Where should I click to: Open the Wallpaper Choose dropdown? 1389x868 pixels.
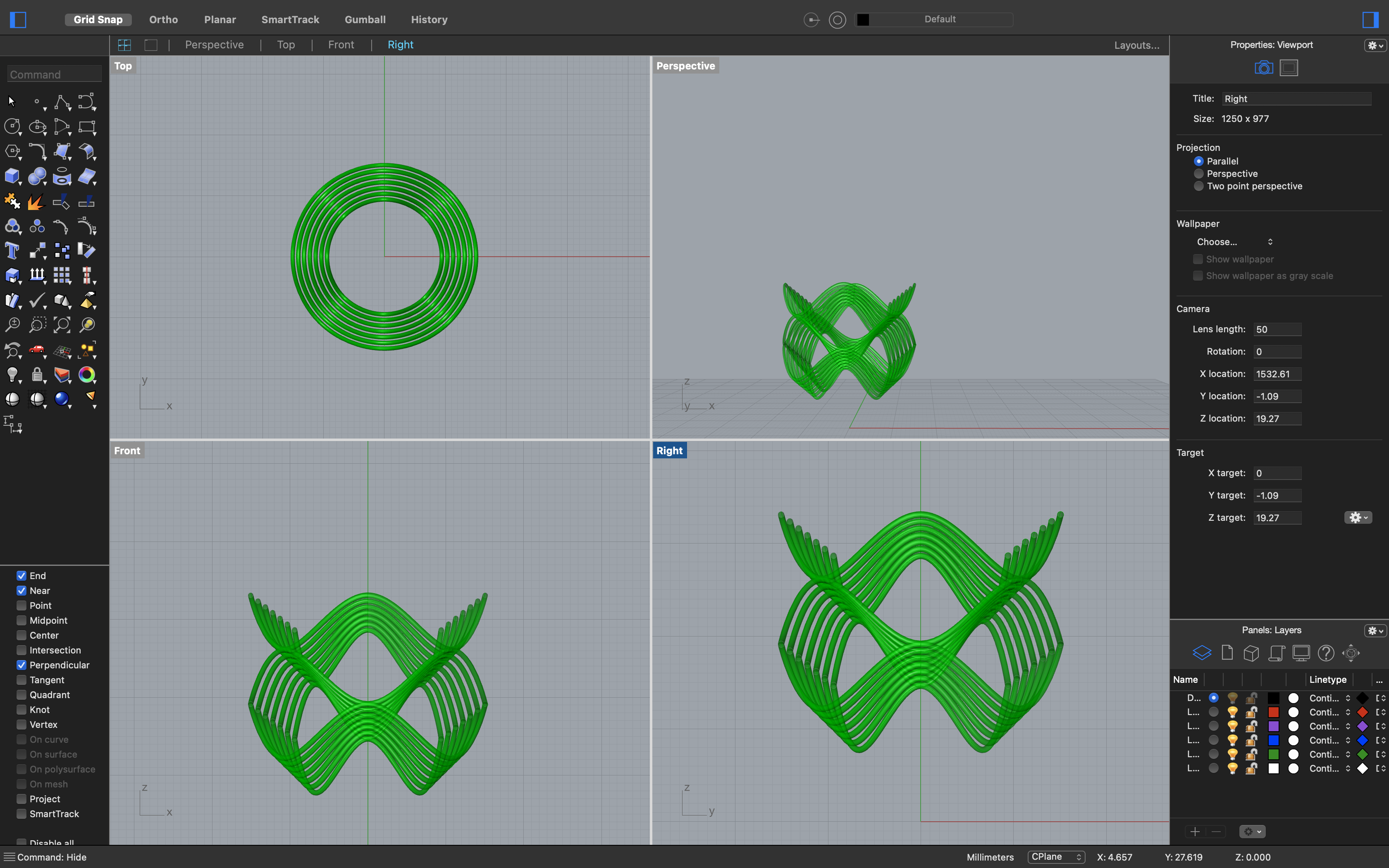point(1234,242)
